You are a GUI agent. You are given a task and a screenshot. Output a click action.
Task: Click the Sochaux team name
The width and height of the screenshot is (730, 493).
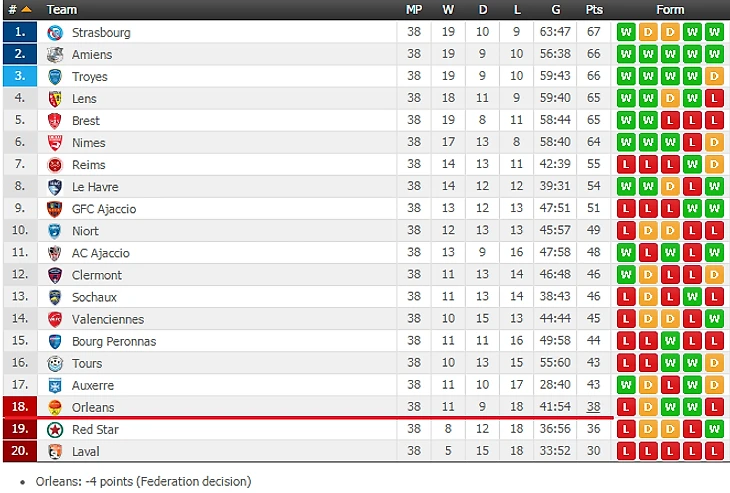click(94, 297)
